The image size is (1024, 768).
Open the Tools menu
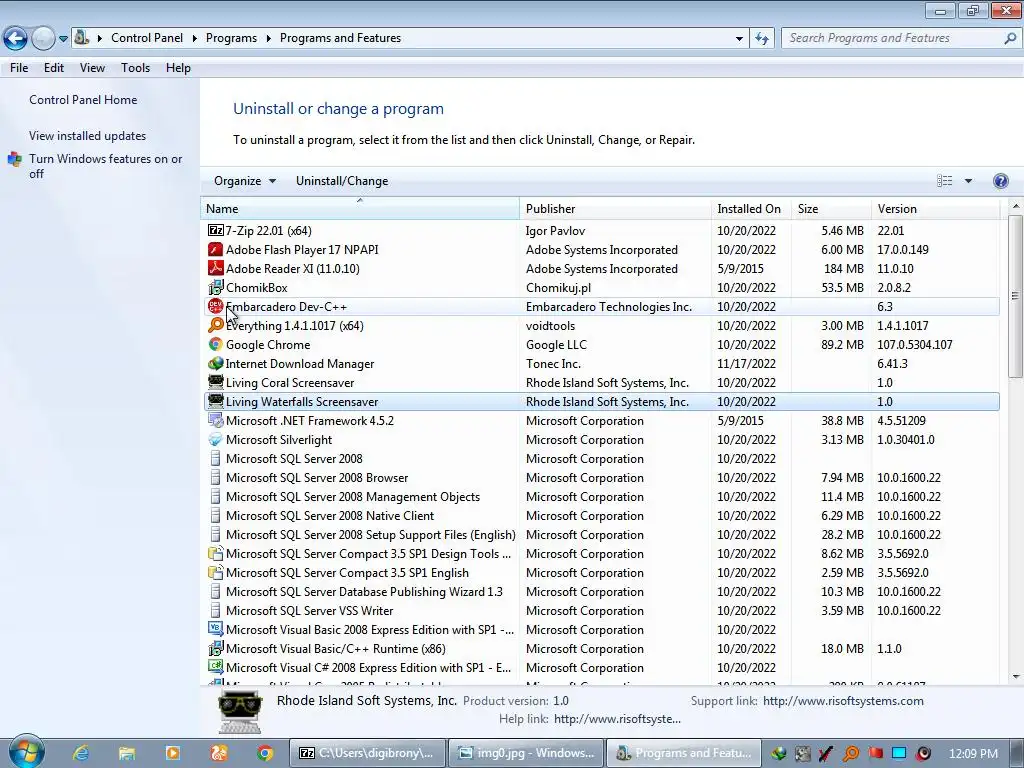pos(135,68)
